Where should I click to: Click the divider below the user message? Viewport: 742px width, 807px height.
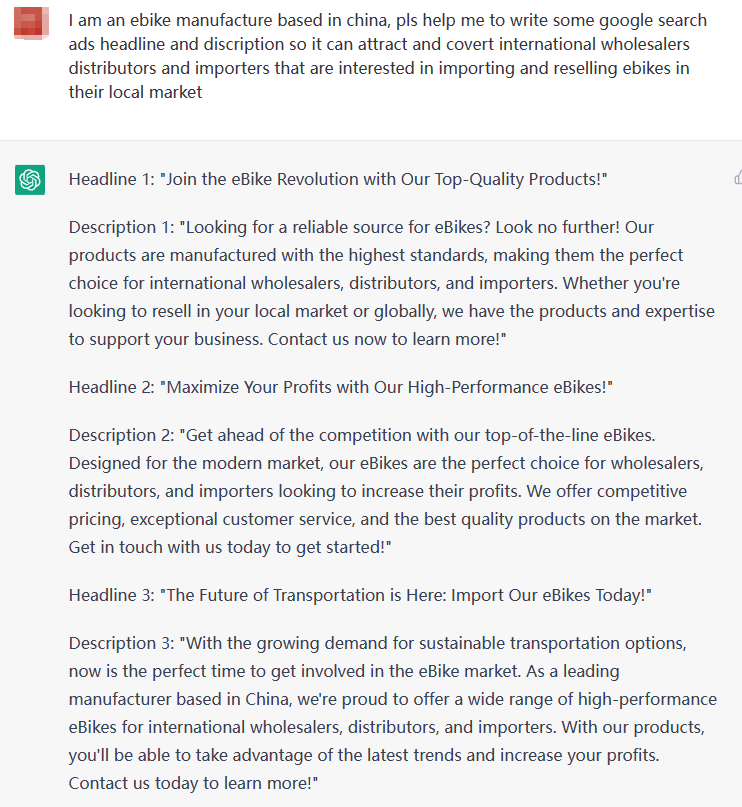coord(371,140)
